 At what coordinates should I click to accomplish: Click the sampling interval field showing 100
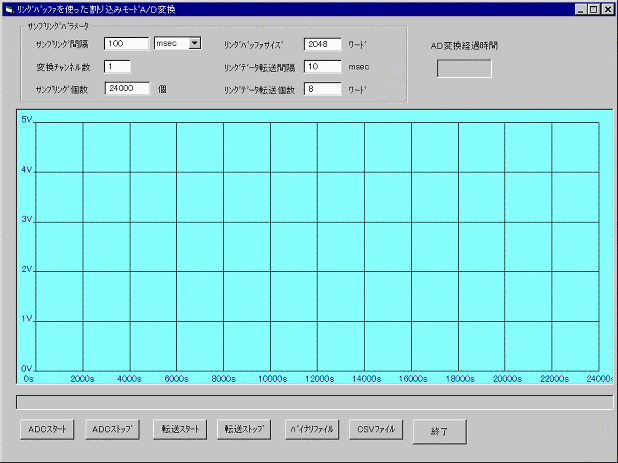pos(125,44)
